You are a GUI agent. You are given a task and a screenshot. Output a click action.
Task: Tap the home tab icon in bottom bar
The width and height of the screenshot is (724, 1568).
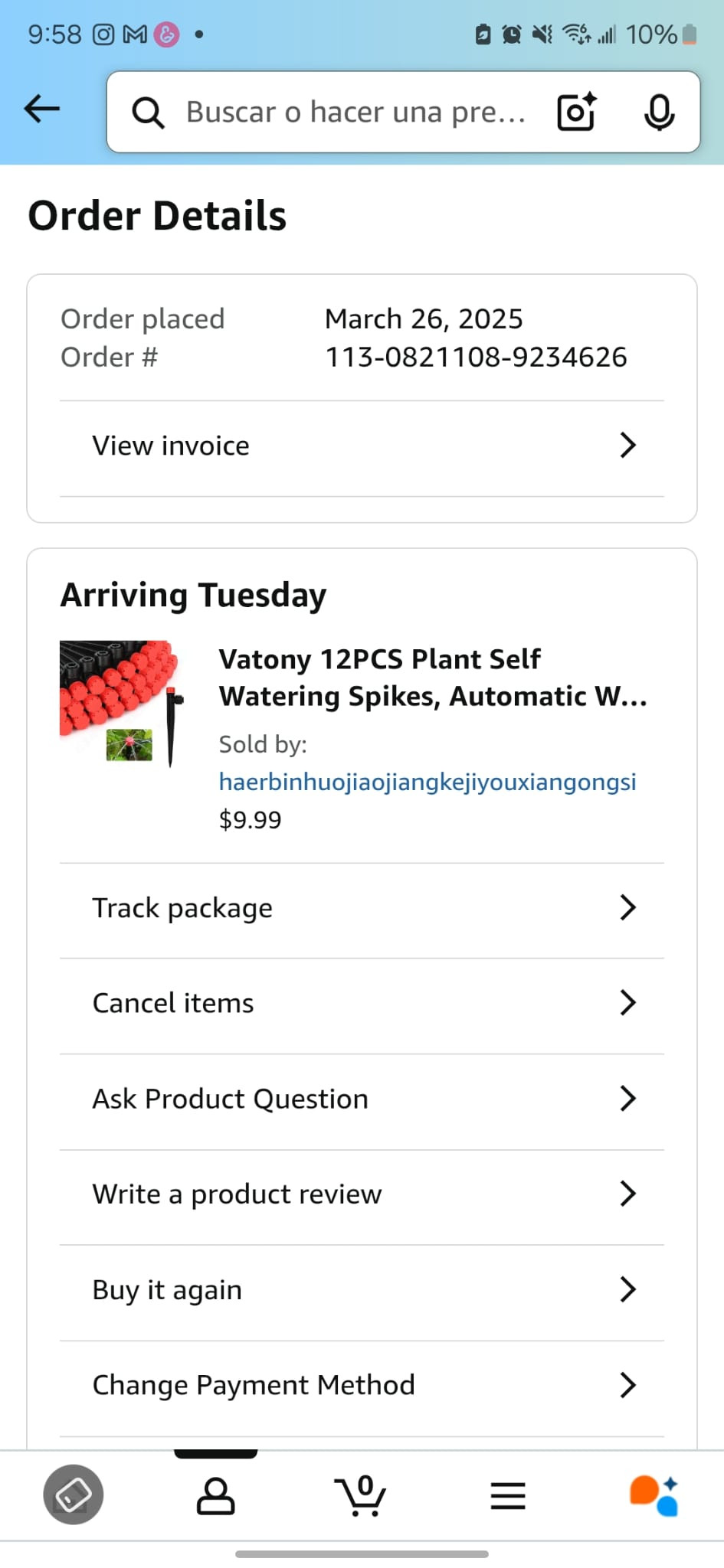74,1495
